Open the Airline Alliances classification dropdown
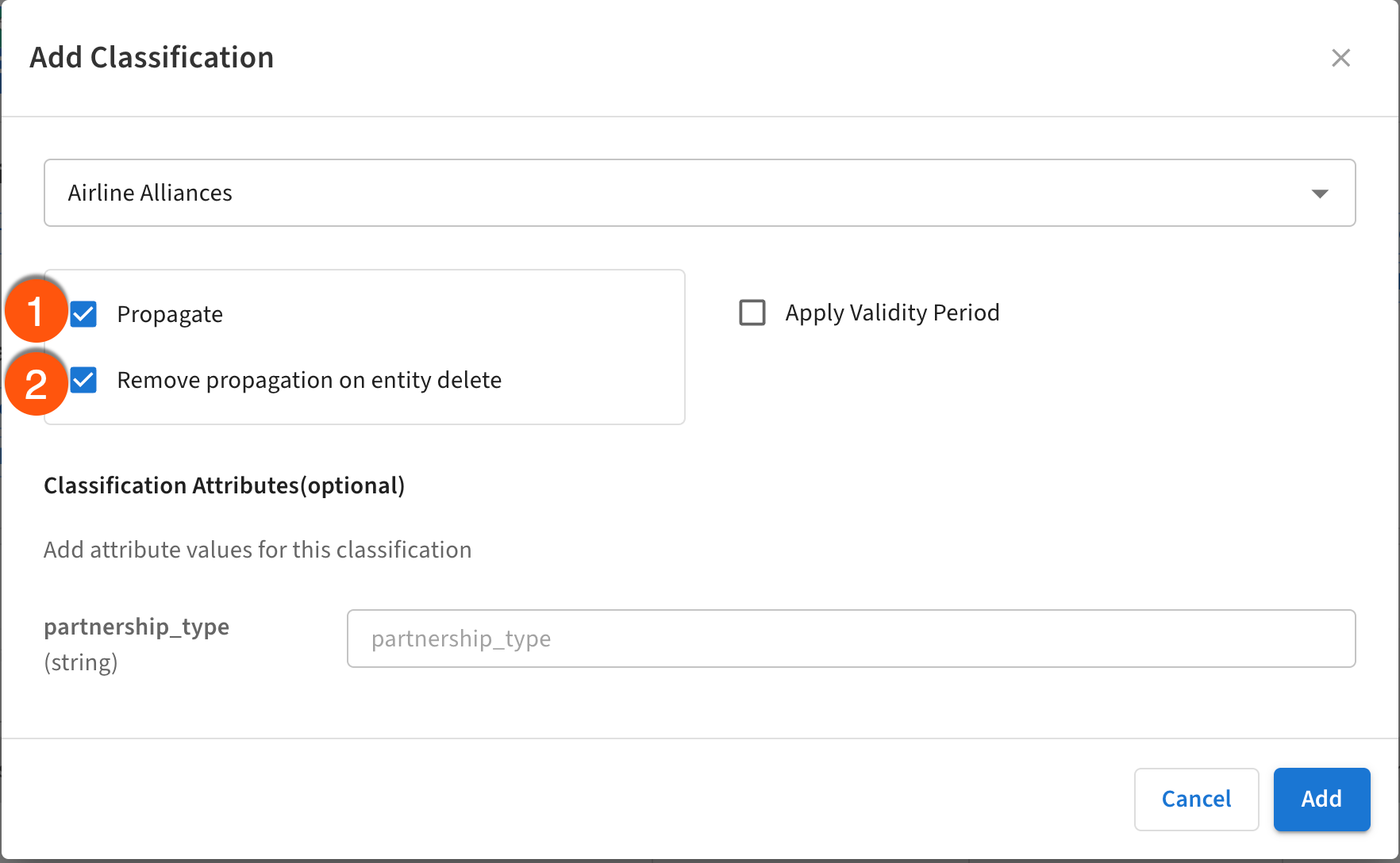 point(698,193)
